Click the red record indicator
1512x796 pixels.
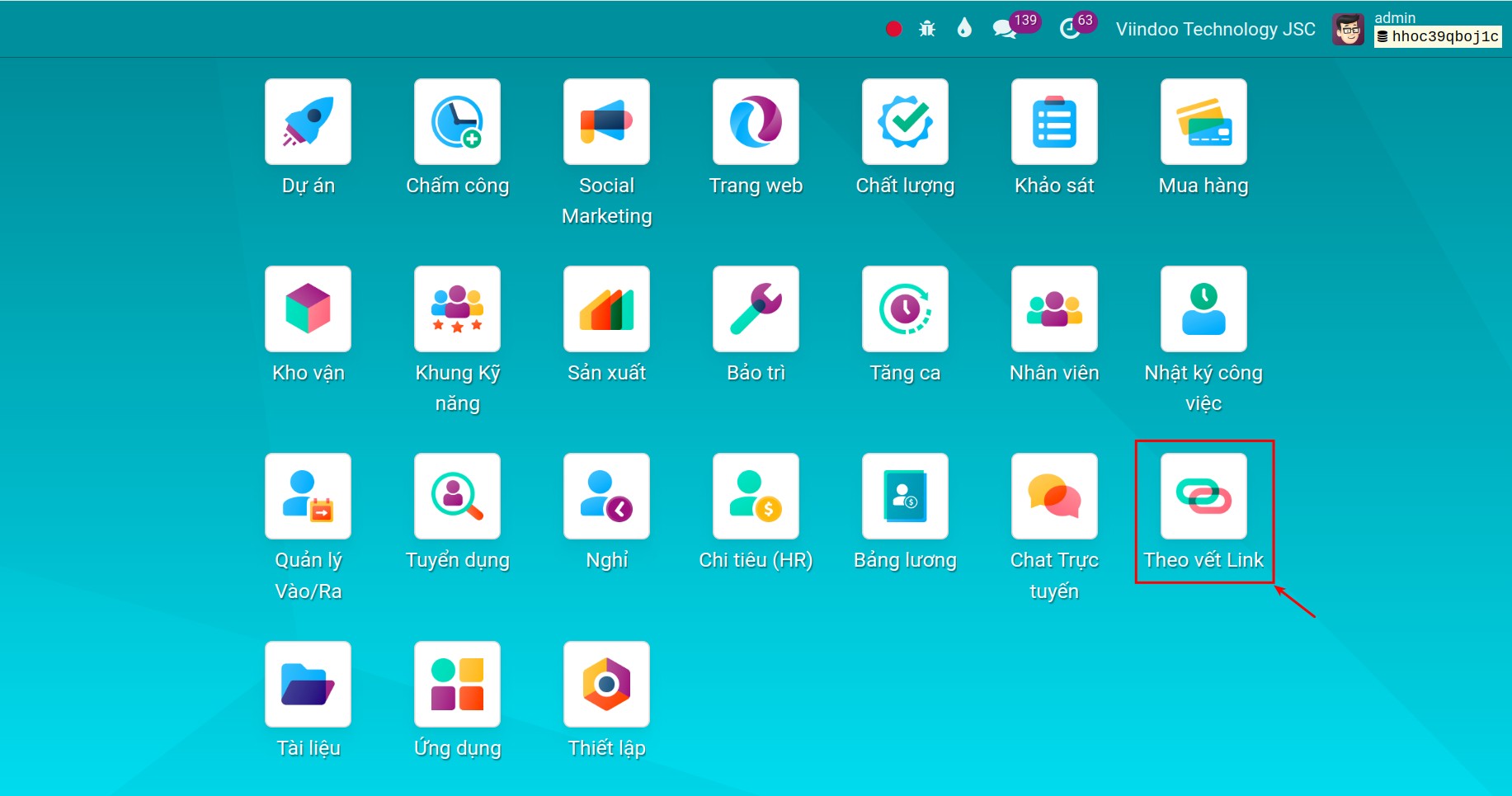pos(893,29)
